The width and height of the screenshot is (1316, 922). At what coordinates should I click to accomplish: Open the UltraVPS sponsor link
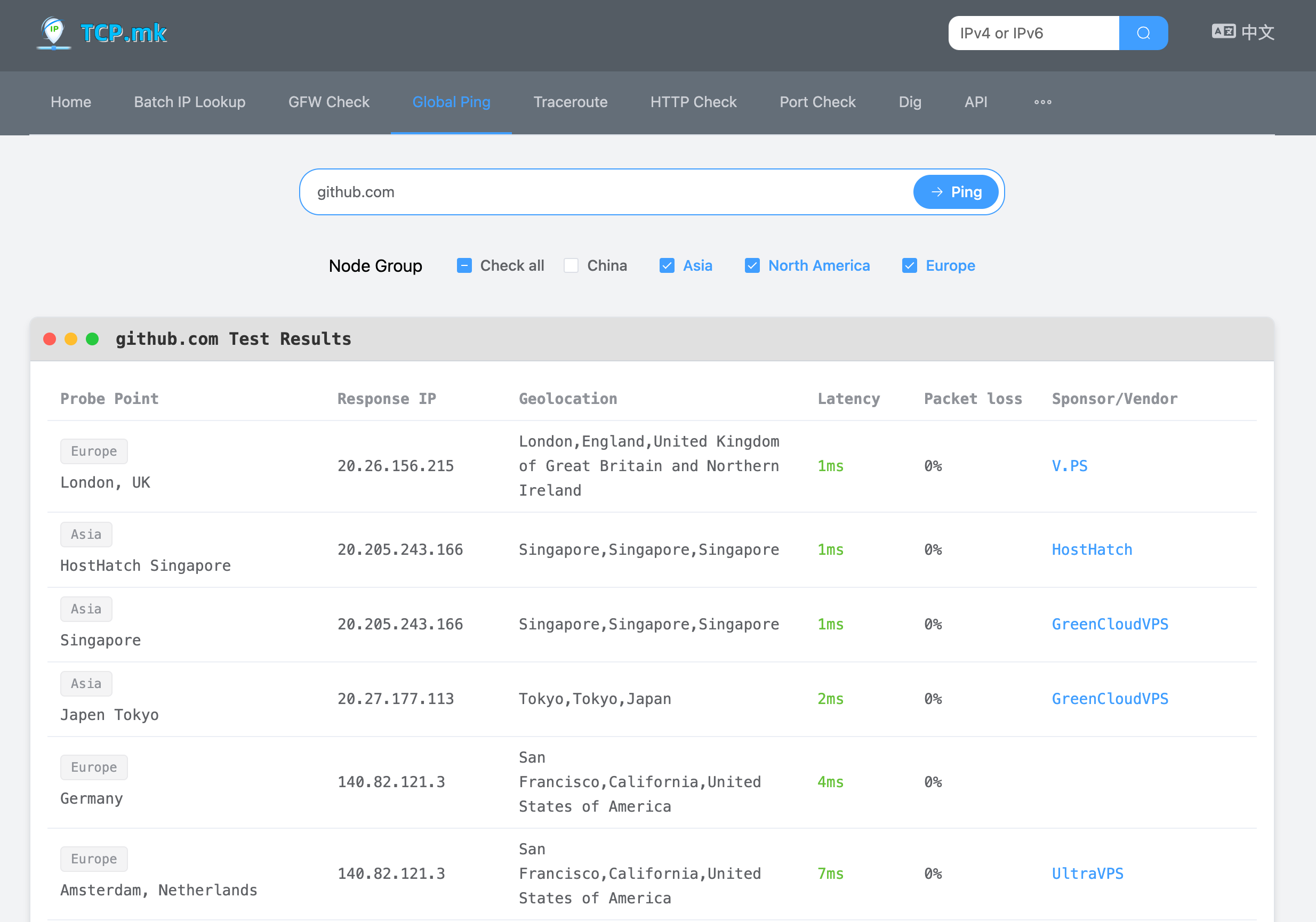(1087, 874)
